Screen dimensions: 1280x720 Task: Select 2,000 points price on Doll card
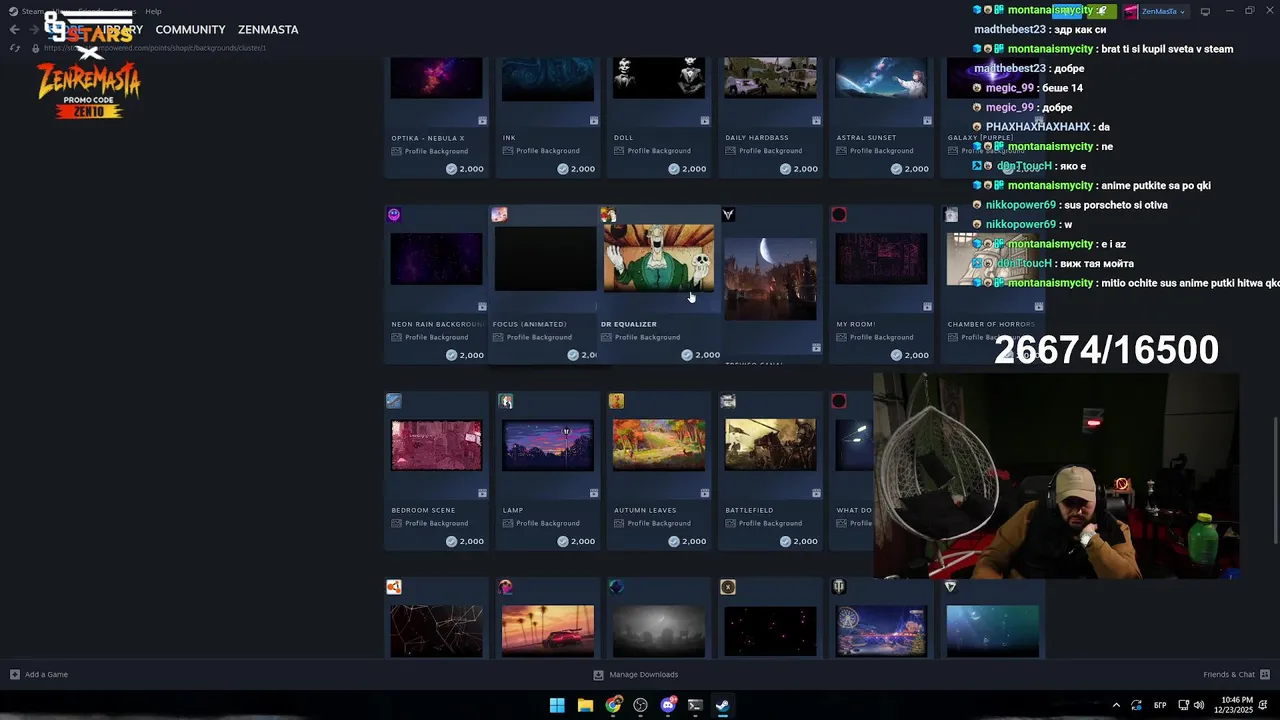click(x=687, y=169)
